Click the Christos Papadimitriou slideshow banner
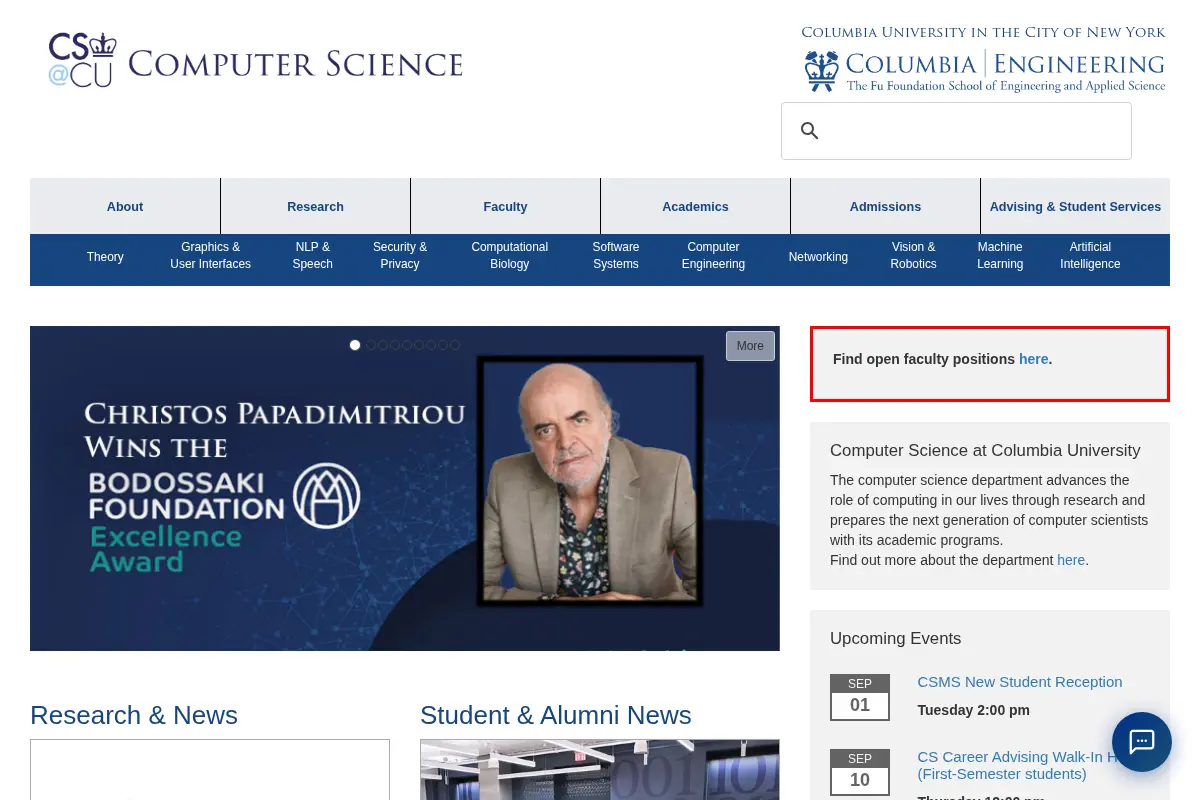The height and width of the screenshot is (800, 1200). [405, 488]
